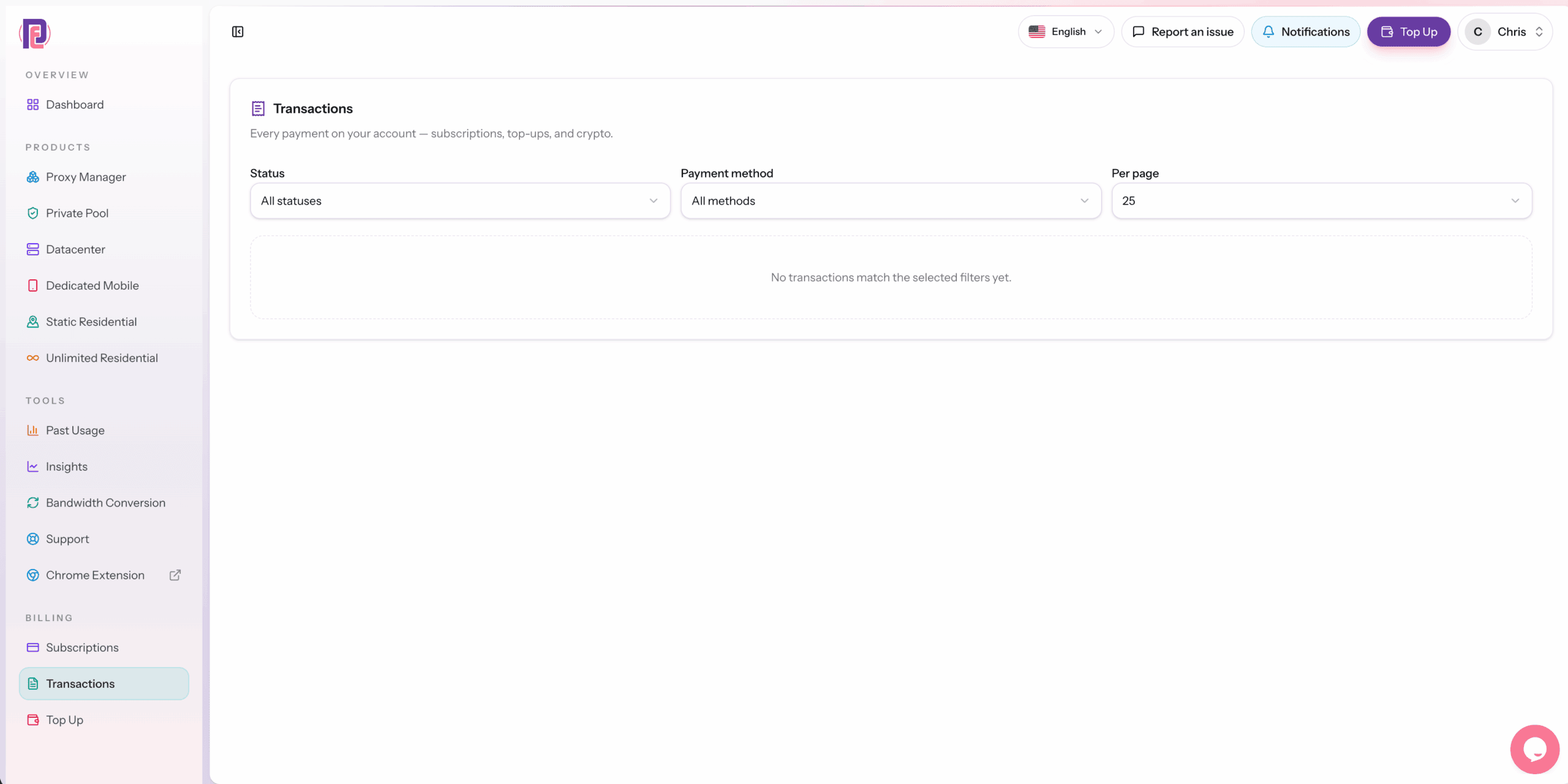Open Dedicated Mobile section
1568x784 pixels.
click(104, 285)
